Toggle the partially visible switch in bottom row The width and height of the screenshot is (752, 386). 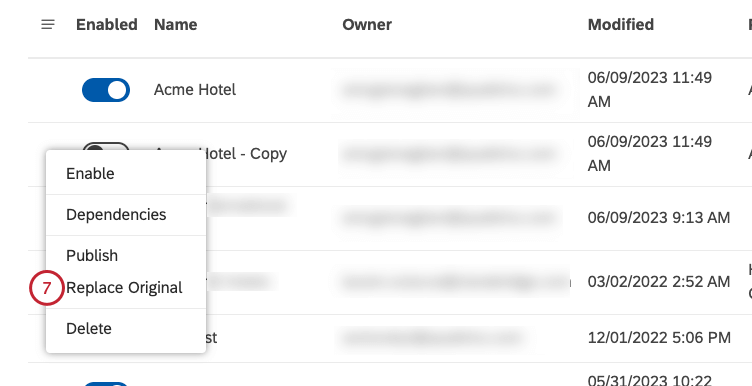point(106,384)
